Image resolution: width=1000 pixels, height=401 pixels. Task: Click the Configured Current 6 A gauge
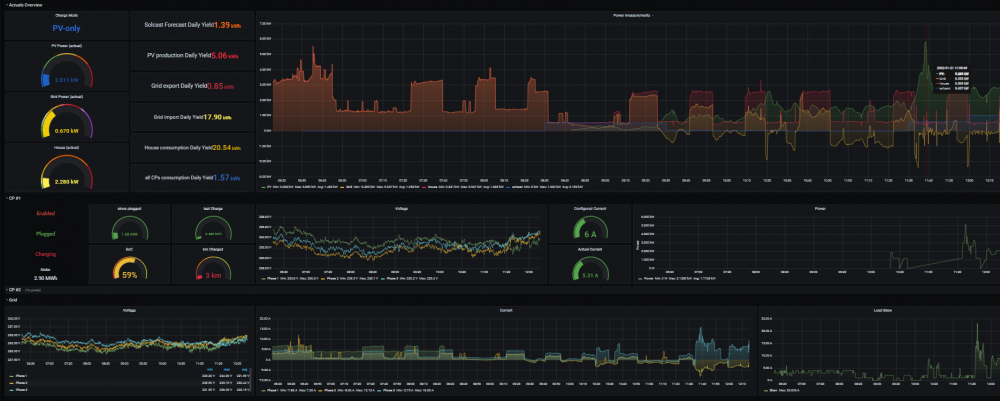[x=590, y=226]
